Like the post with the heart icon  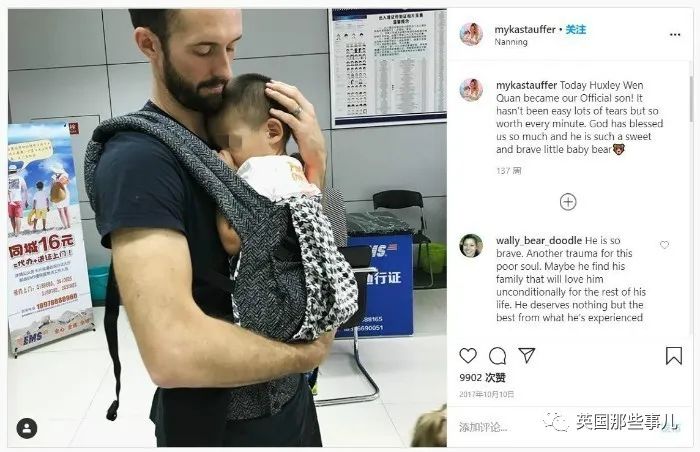(468, 356)
